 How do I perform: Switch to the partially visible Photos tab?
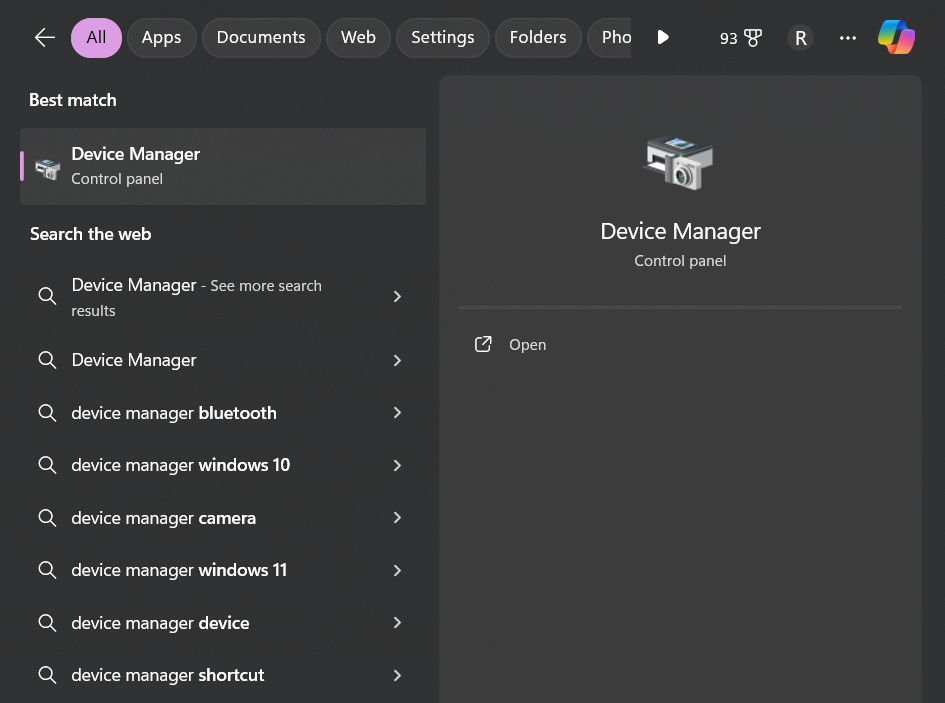(x=609, y=38)
